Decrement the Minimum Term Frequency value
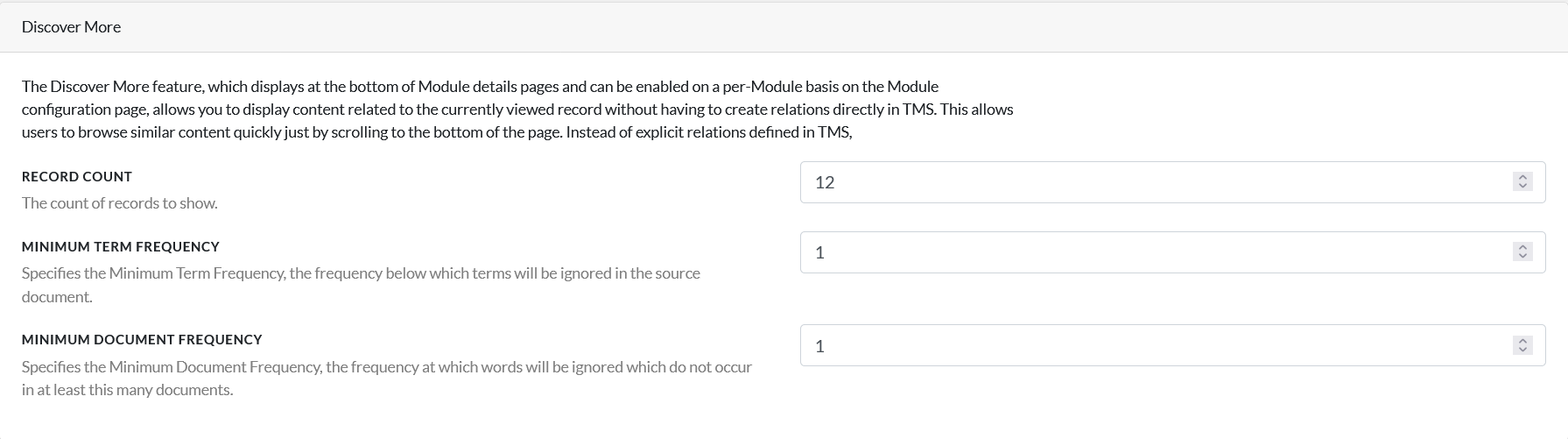The image size is (1568, 439). click(x=1522, y=257)
